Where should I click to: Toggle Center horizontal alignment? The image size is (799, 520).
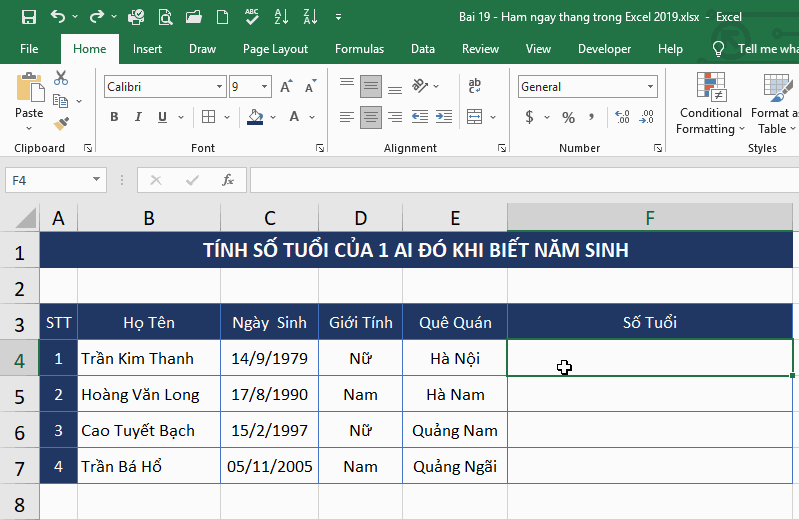pos(371,117)
